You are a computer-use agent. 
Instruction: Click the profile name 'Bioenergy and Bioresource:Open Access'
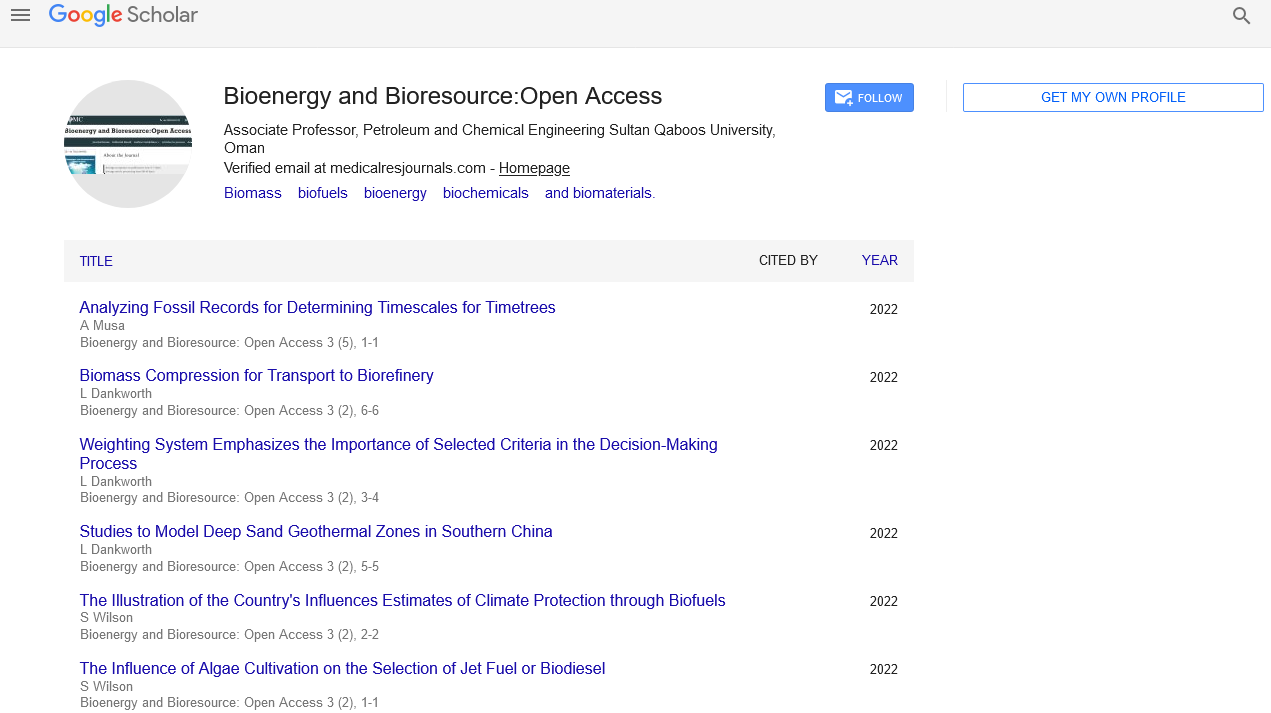tap(442, 96)
